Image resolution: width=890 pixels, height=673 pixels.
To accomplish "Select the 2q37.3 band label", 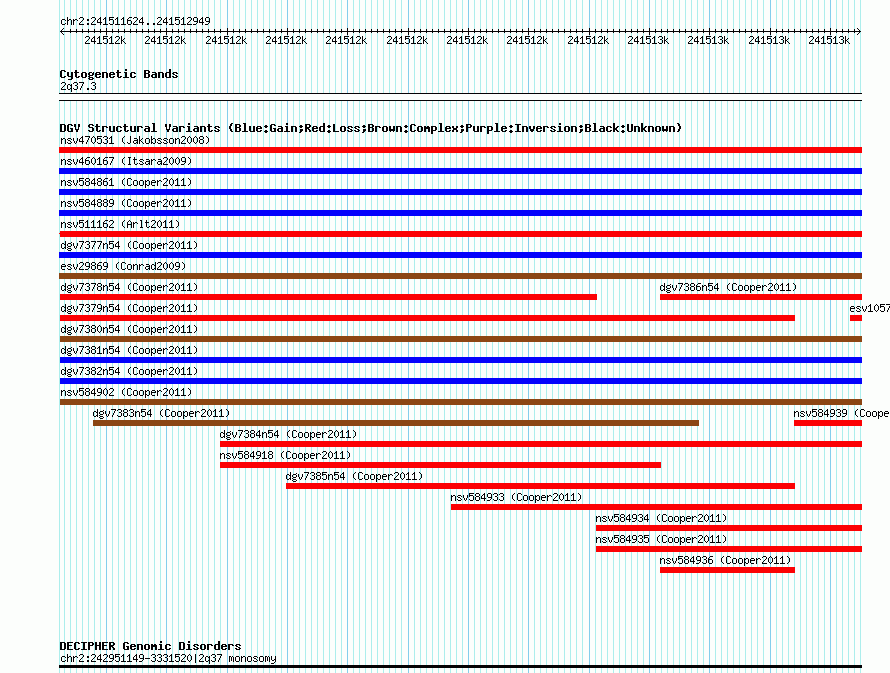I will pos(78,86).
